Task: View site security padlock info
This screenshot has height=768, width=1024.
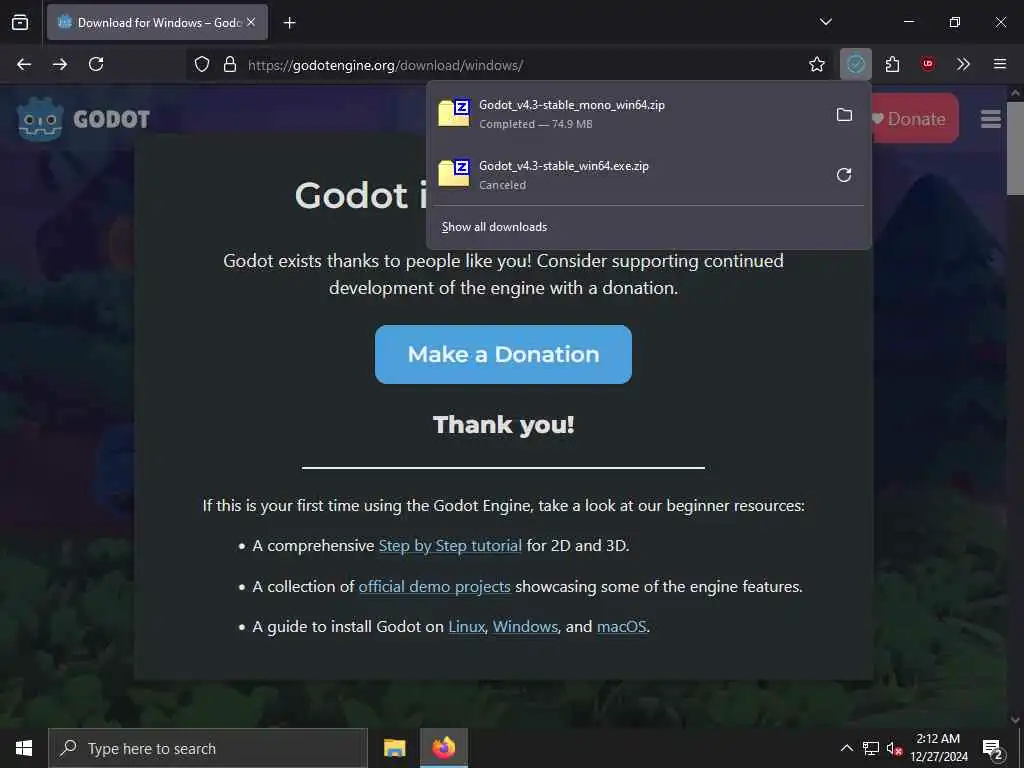Action: [229, 64]
